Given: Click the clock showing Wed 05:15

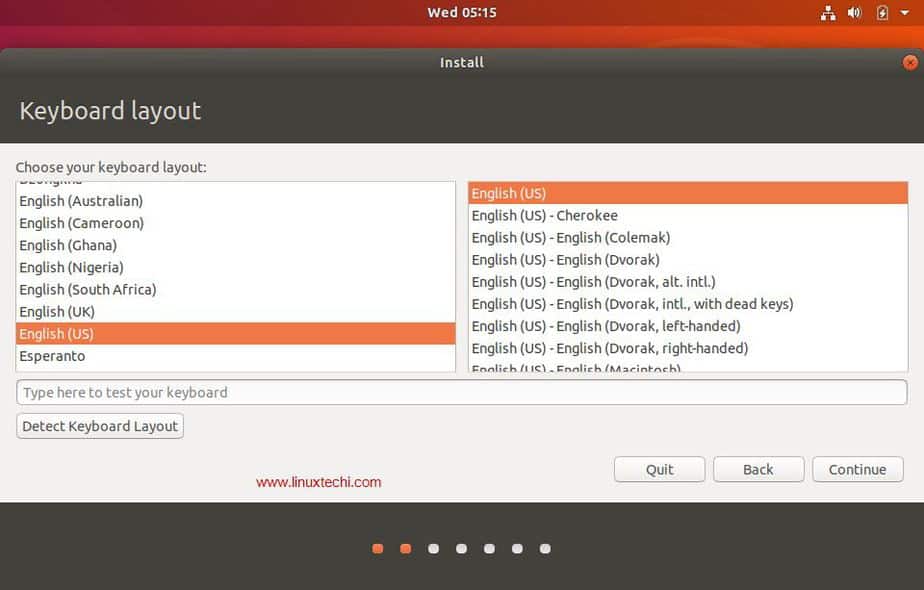Looking at the screenshot, I should 462,13.
